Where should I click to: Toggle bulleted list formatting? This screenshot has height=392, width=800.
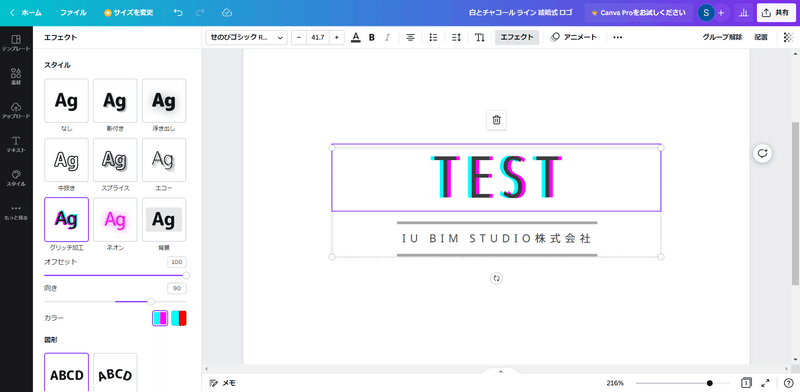433,37
